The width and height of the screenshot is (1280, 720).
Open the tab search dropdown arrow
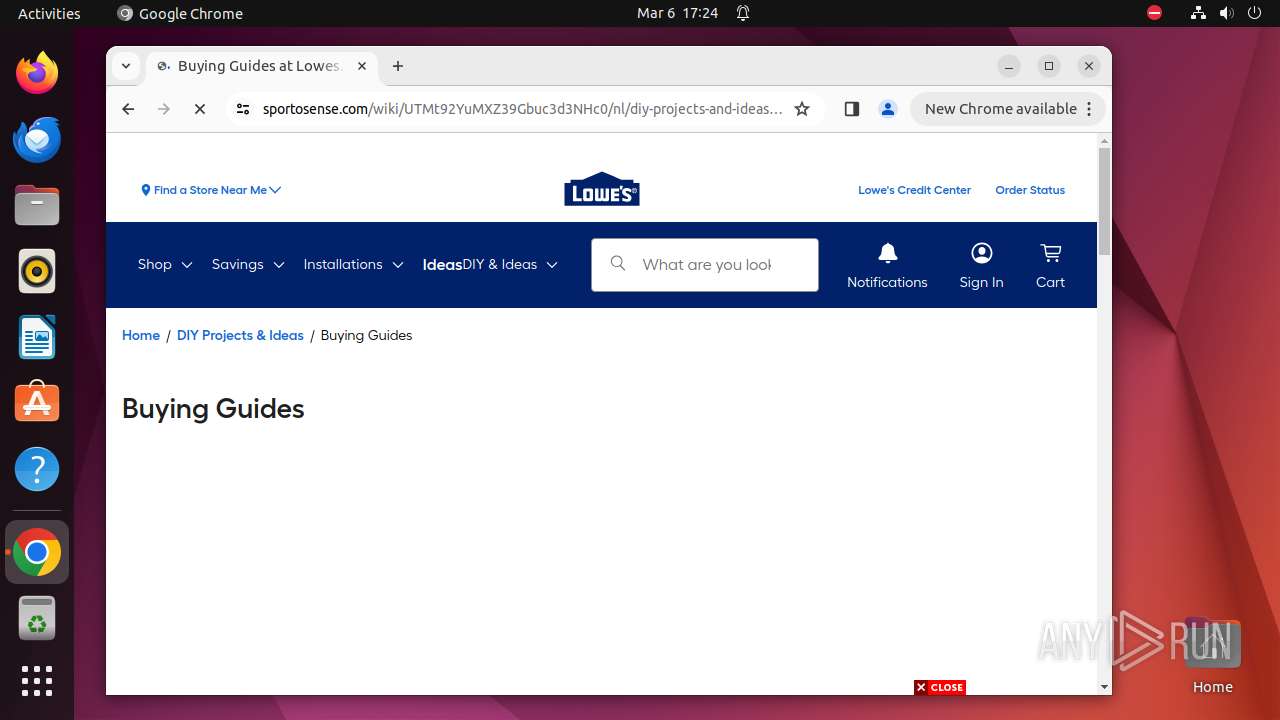[126, 66]
